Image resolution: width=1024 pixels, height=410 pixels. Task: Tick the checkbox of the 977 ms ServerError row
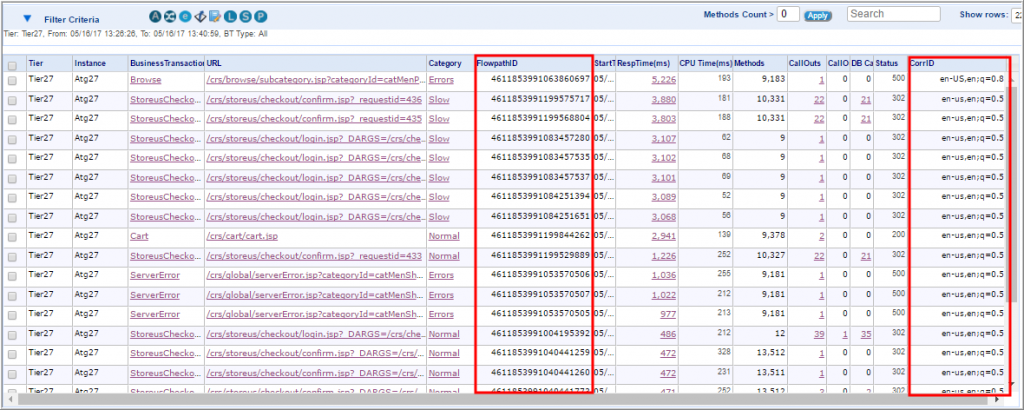click(x=12, y=316)
